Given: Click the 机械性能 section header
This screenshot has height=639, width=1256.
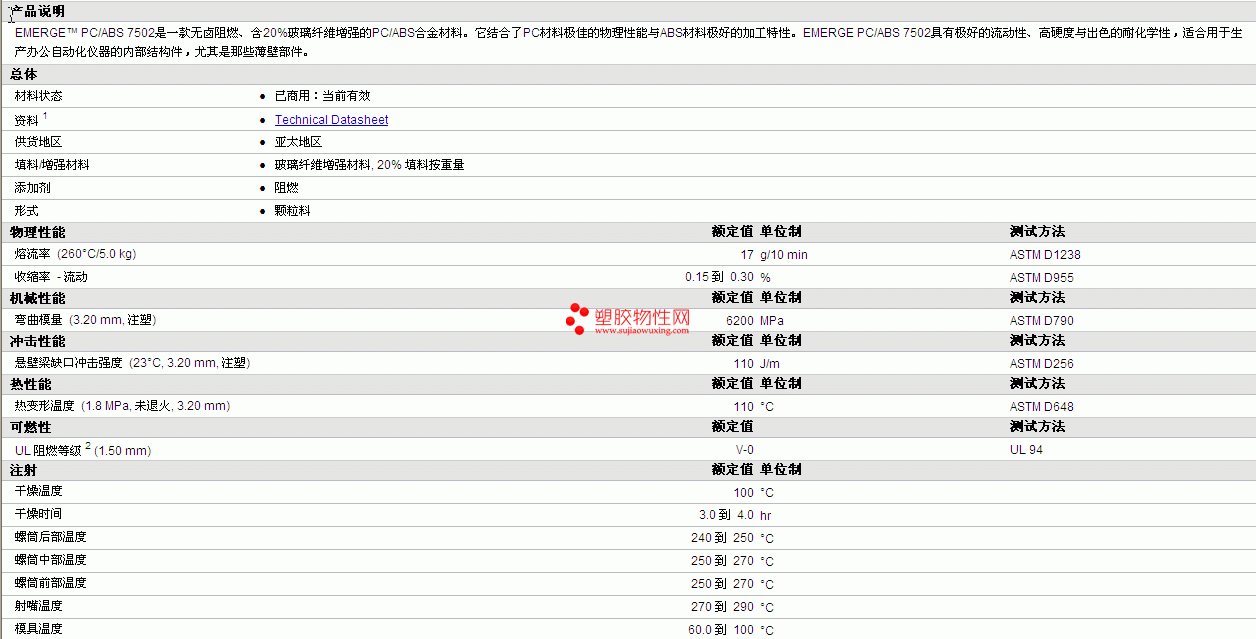Looking at the screenshot, I should pyautogui.click(x=38, y=298).
